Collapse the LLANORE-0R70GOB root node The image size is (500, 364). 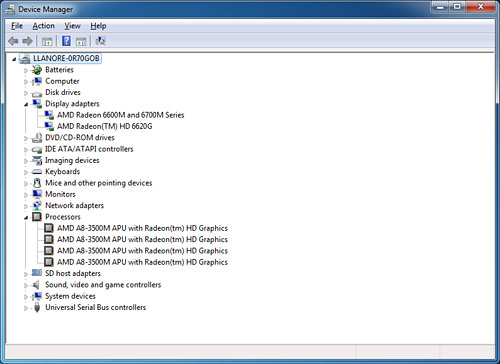pyautogui.click(x=14, y=59)
